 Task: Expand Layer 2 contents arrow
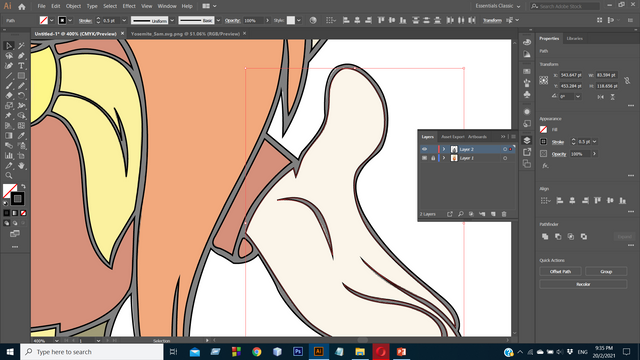tap(444, 149)
